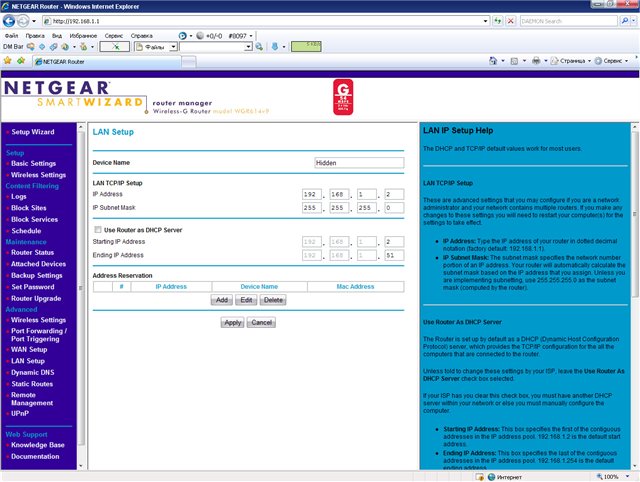Click the Device Name field showing Hidden
This screenshot has height=482, width=640.
point(359,163)
